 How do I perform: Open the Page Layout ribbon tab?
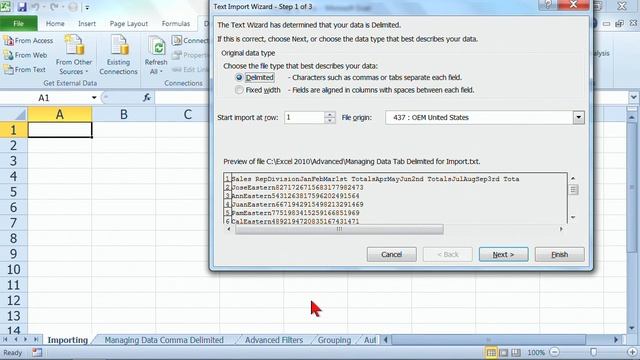point(129,24)
